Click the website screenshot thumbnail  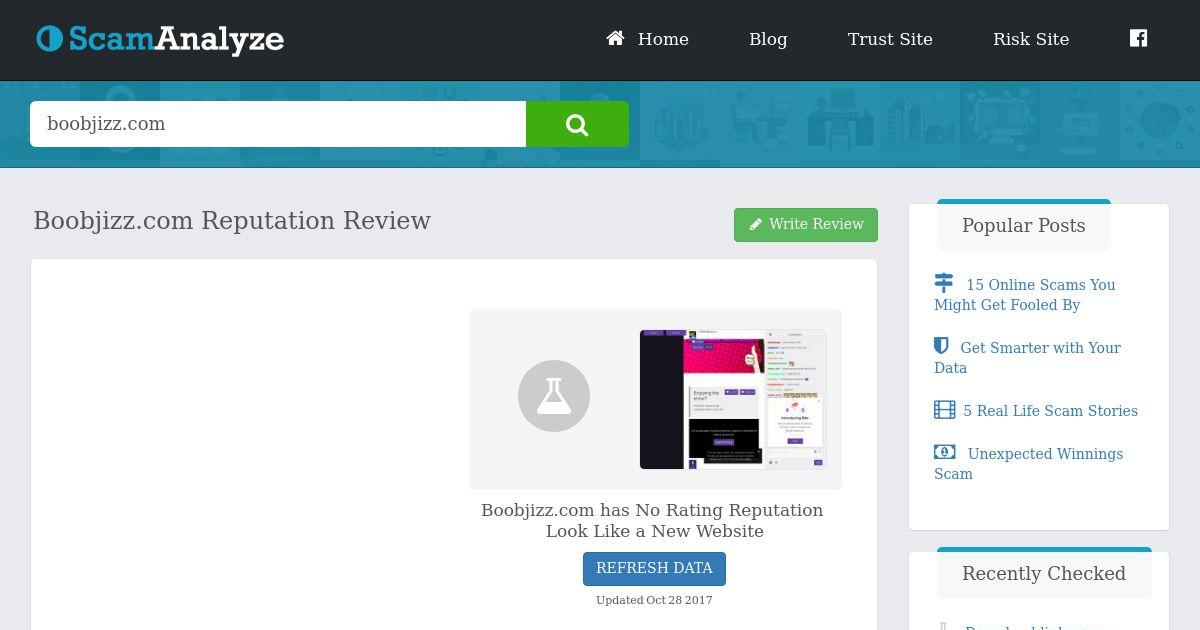(x=733, y=399)
